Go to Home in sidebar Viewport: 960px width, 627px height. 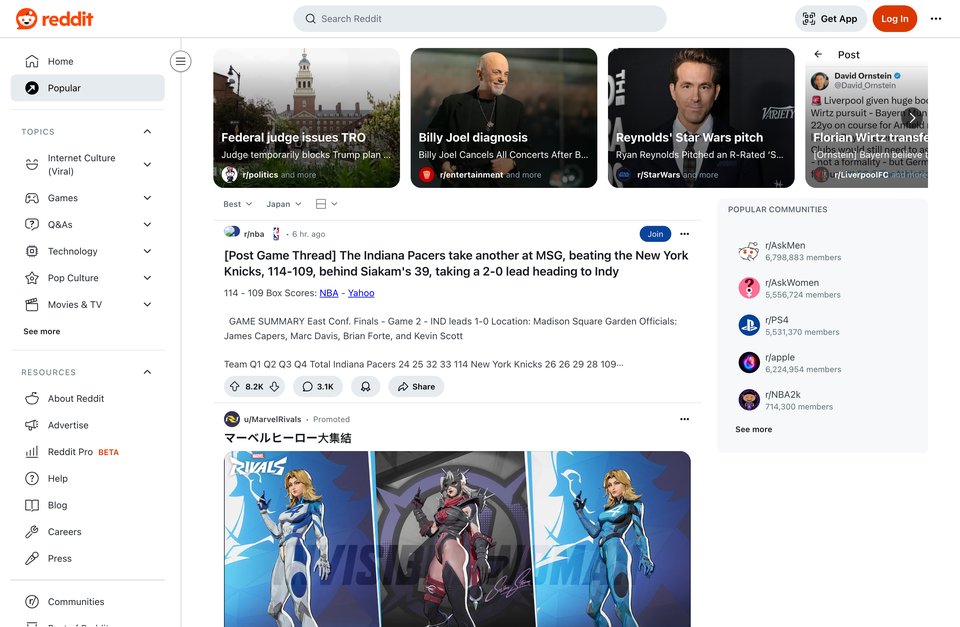click(x=88, y=61)
